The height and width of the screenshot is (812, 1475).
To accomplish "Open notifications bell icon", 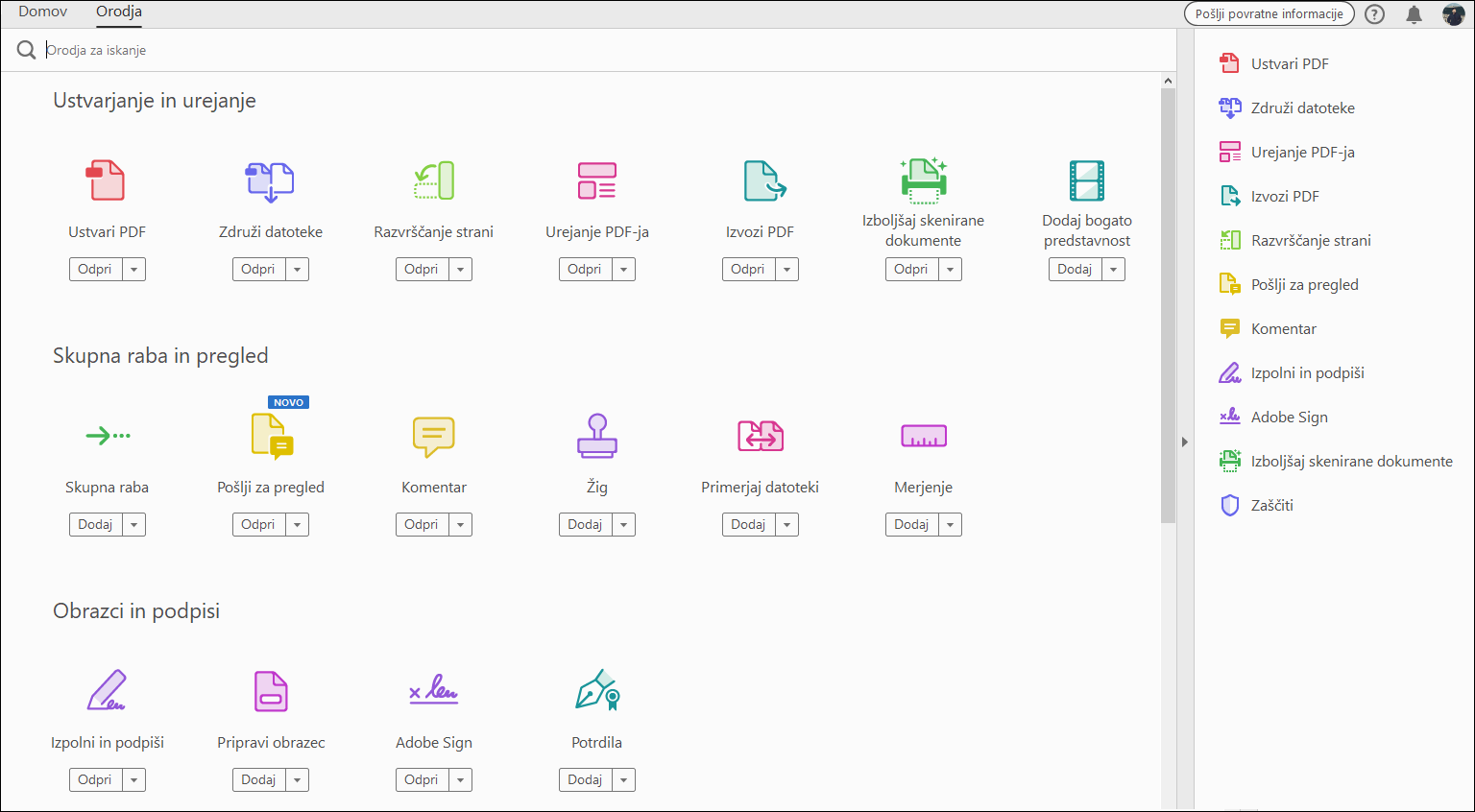I will [1414, 14].
